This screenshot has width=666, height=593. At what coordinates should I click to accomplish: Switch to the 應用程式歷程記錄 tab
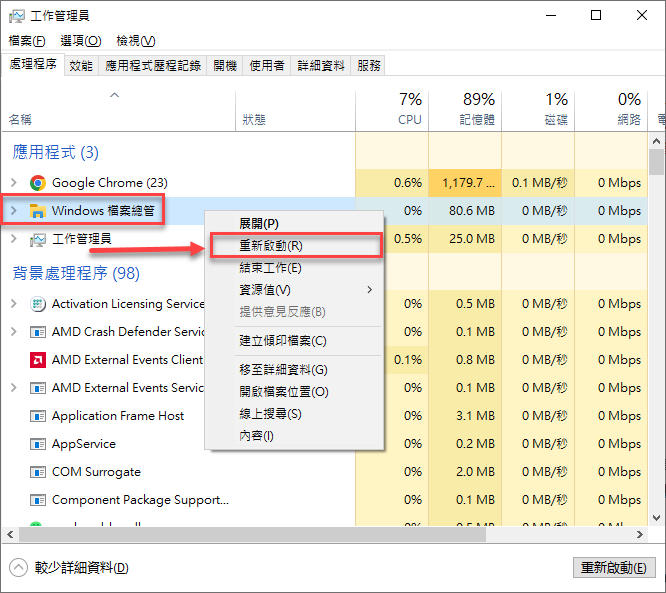(x=153, y=65)
